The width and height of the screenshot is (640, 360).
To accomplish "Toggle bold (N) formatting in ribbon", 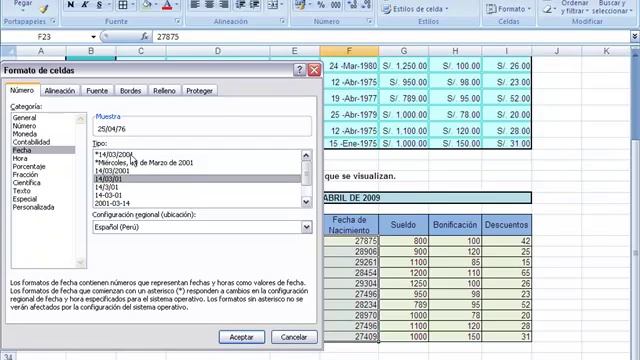I will [71, 4].
